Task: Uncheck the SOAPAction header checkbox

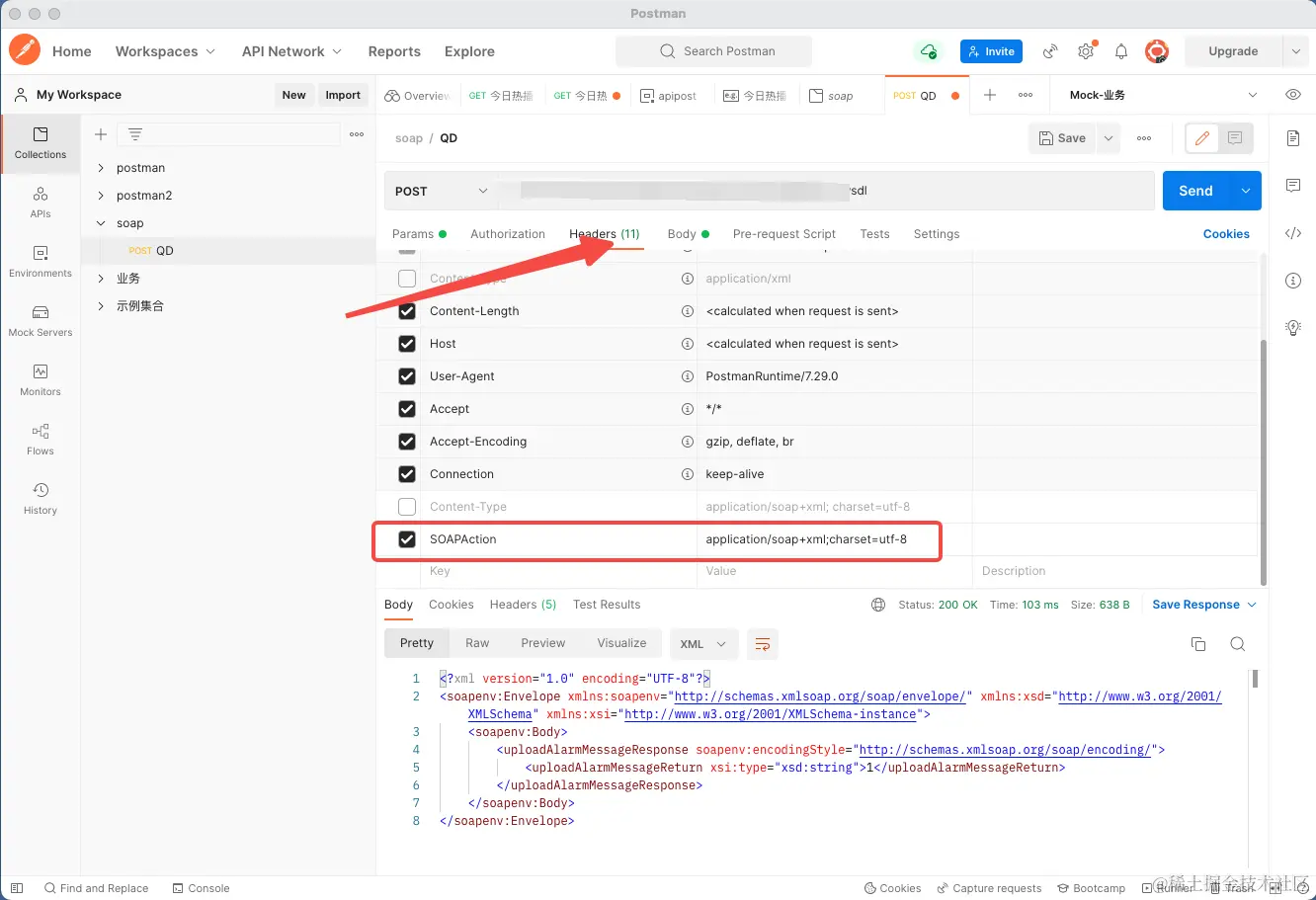Action: pos(407,539)
